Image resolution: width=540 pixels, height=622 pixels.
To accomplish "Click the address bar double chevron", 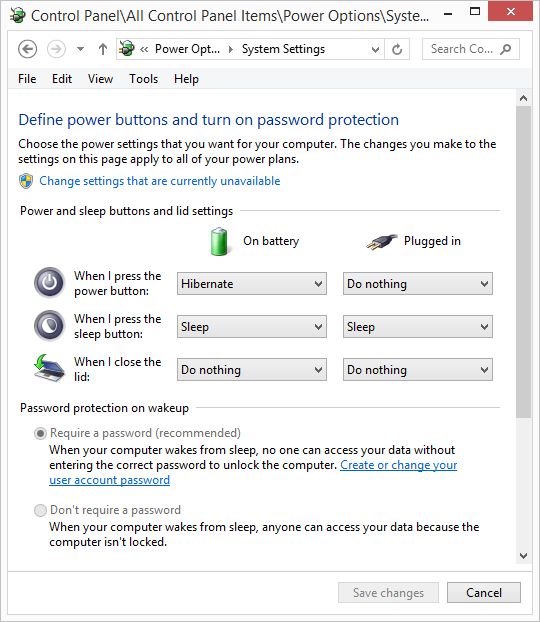I will click(144, 49).
